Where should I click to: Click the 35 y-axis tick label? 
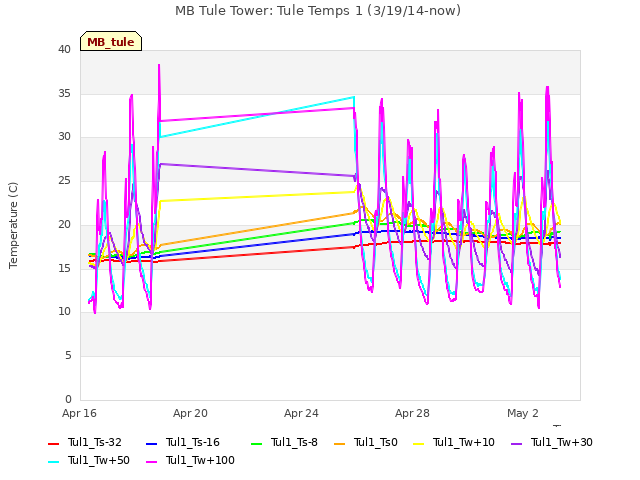pyautogui.click(x=64, y=93)
